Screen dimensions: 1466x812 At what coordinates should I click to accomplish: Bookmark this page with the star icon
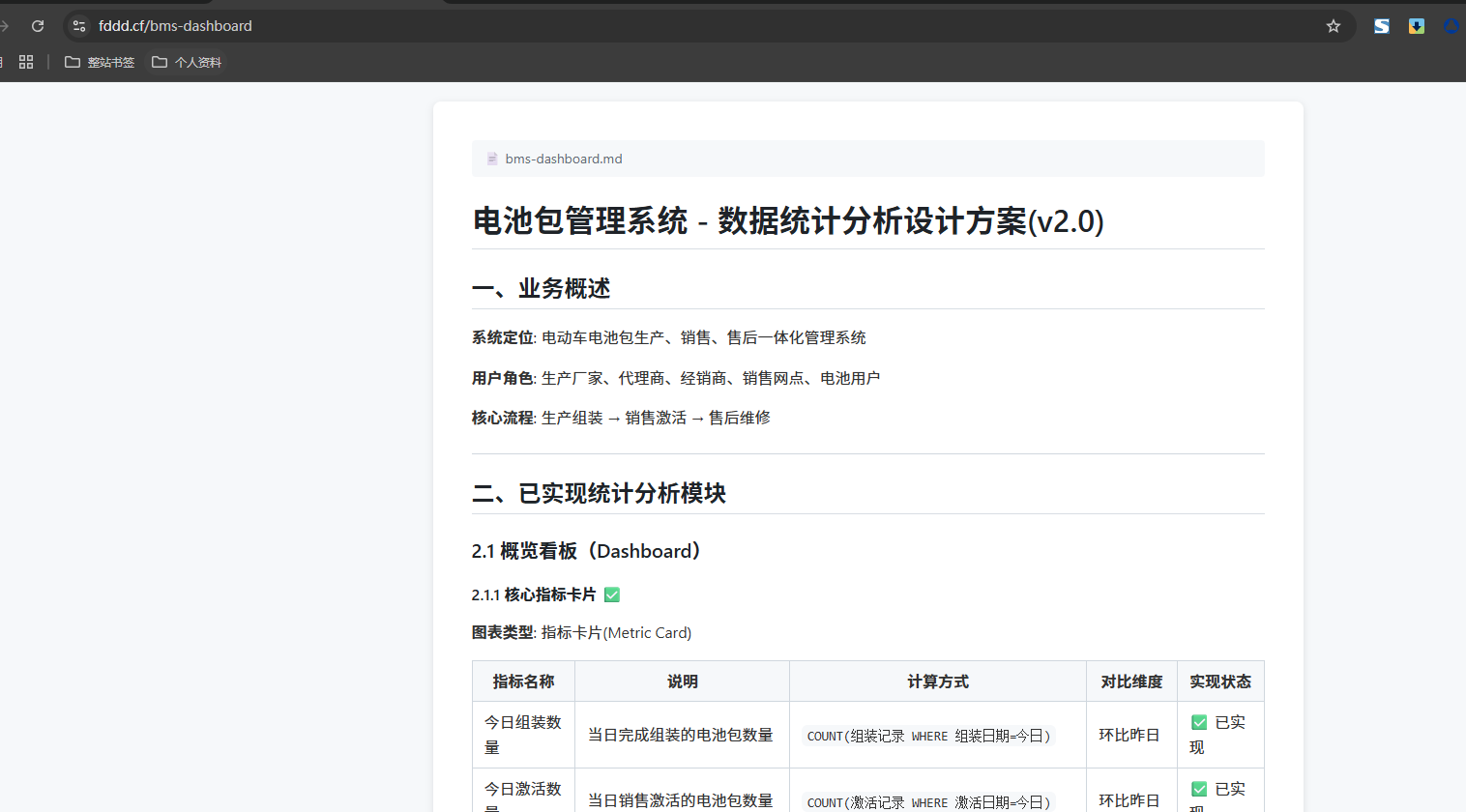pyautogui.click(x=1334, y=26)
